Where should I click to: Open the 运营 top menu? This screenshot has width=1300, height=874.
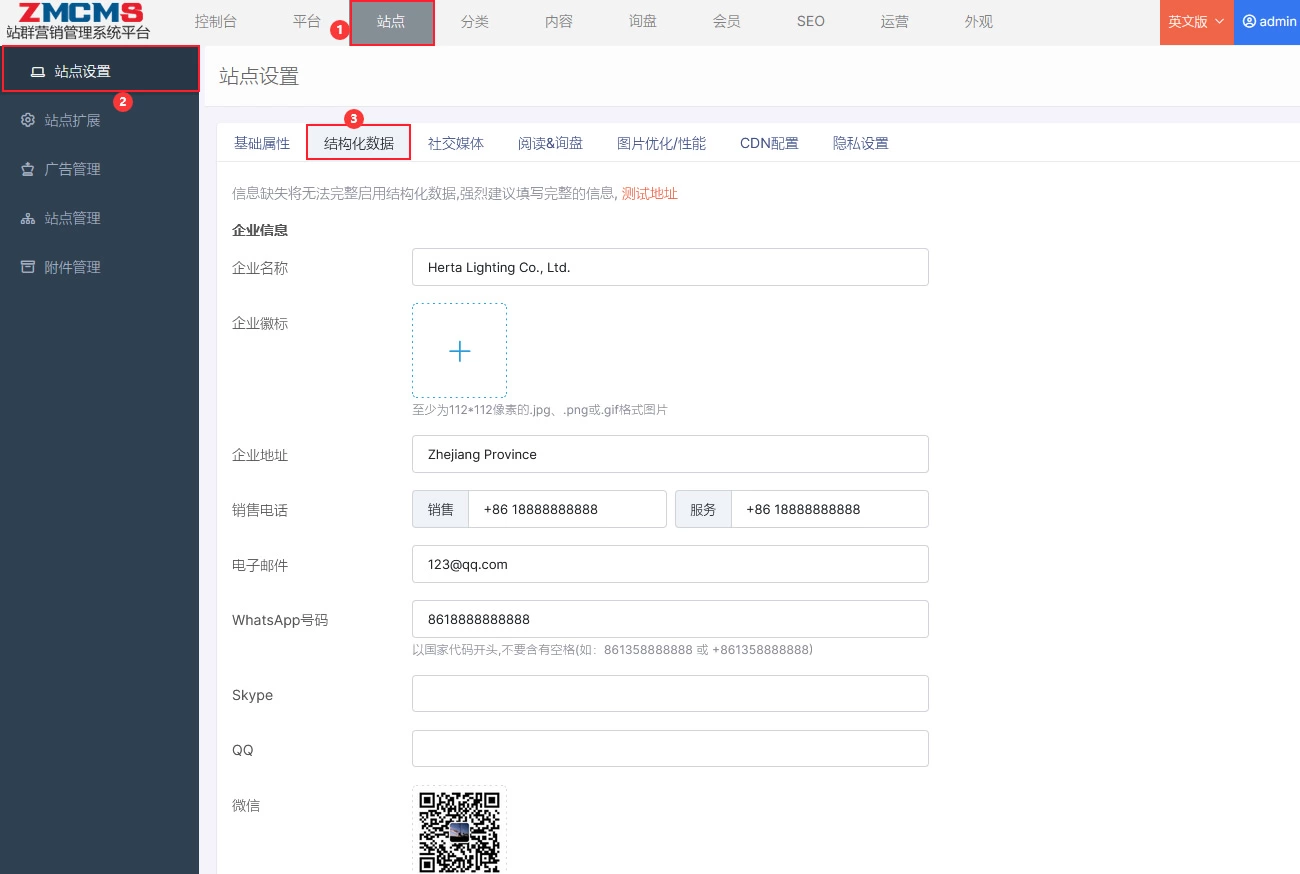click(x=895, y=21)
